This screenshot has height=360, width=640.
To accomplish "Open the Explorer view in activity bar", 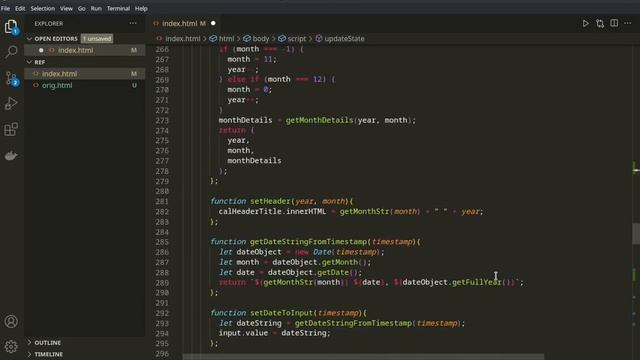I will pyautogui.click(x=11, y=27).
